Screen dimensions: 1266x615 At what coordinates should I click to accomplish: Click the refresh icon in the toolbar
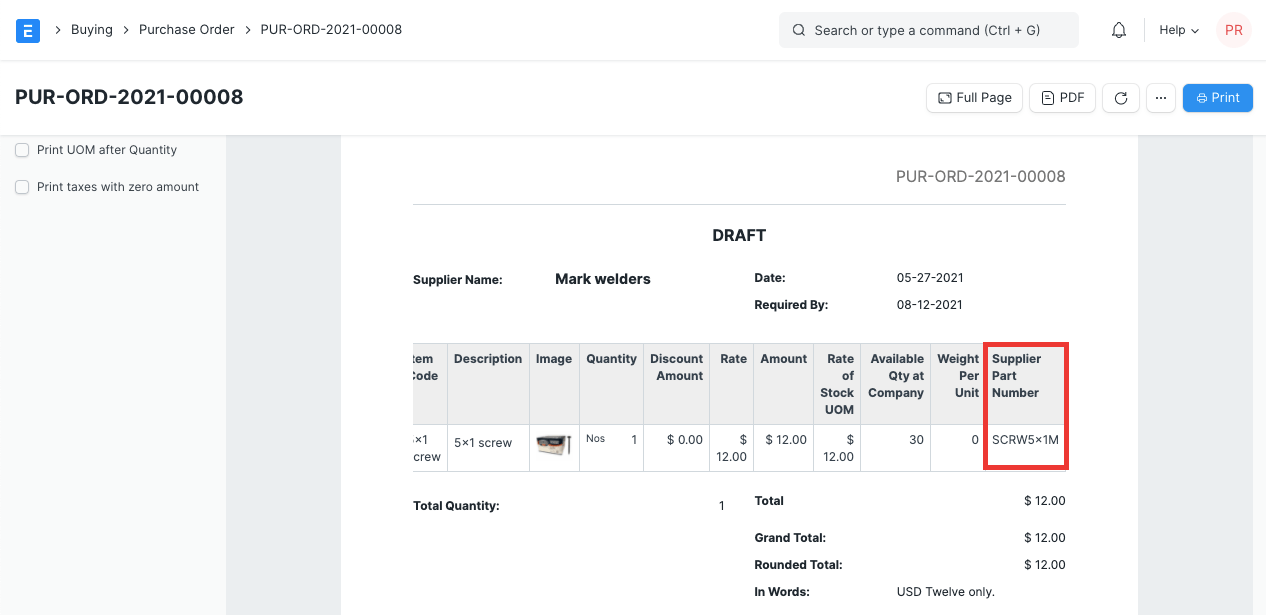(x=1120, y=97)
